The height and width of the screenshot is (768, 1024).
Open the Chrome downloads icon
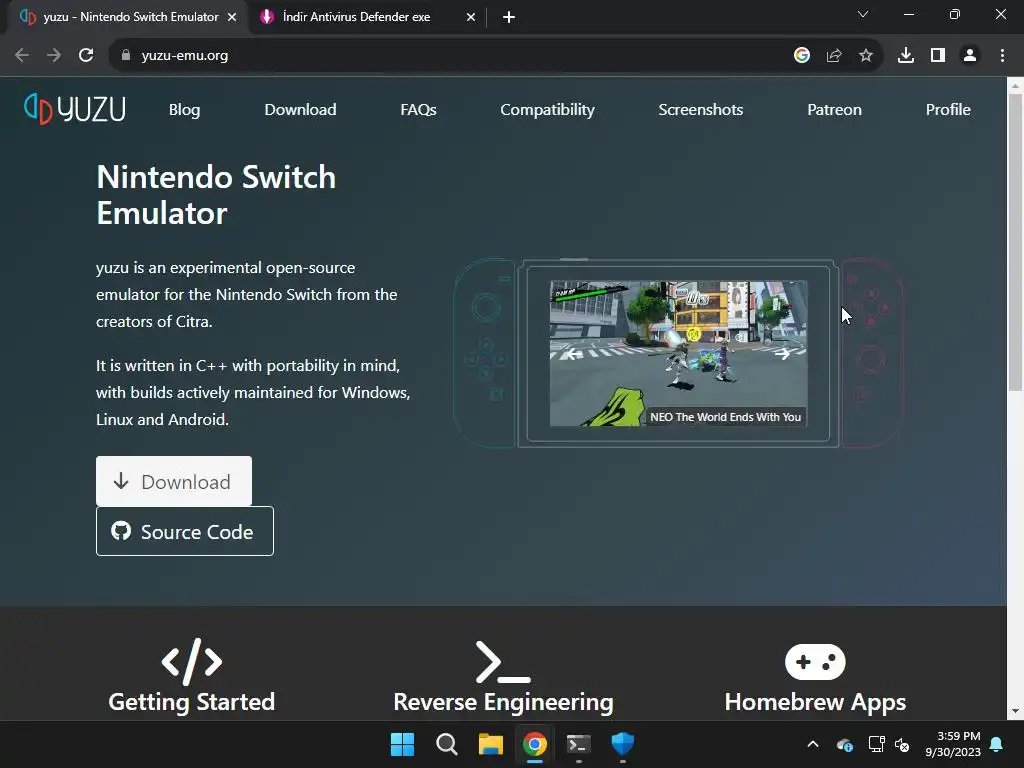[906, 56]
